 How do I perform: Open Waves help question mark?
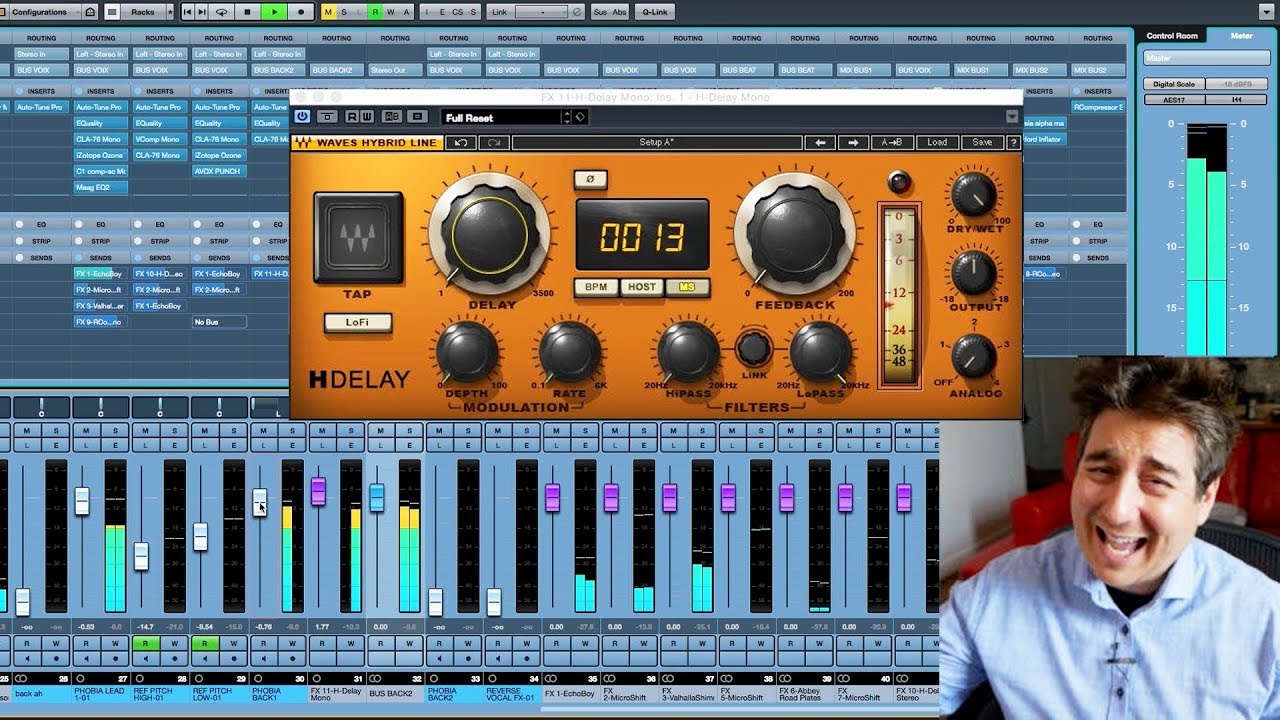(1013, 142)
